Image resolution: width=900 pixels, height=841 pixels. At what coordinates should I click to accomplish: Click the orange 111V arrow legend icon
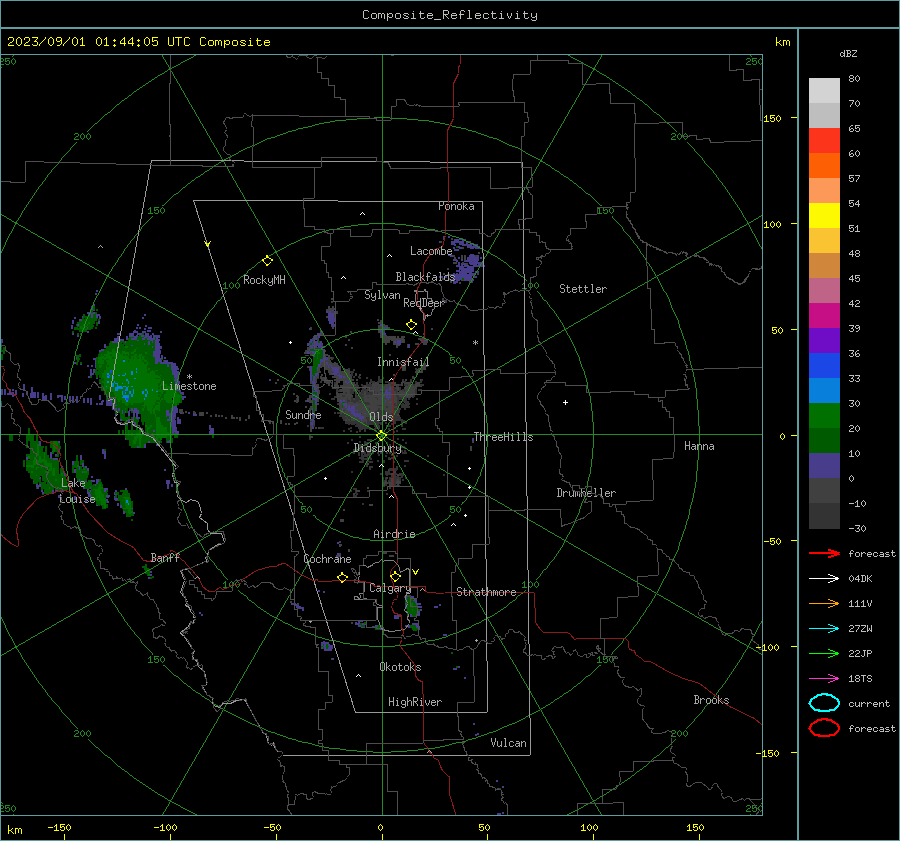(824, 603)
